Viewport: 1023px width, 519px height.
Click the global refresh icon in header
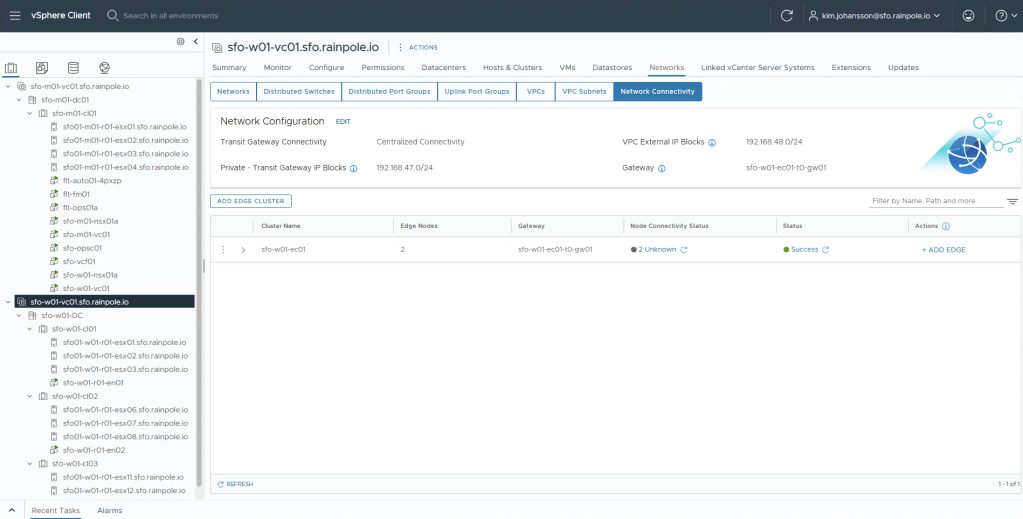point(786,16)
